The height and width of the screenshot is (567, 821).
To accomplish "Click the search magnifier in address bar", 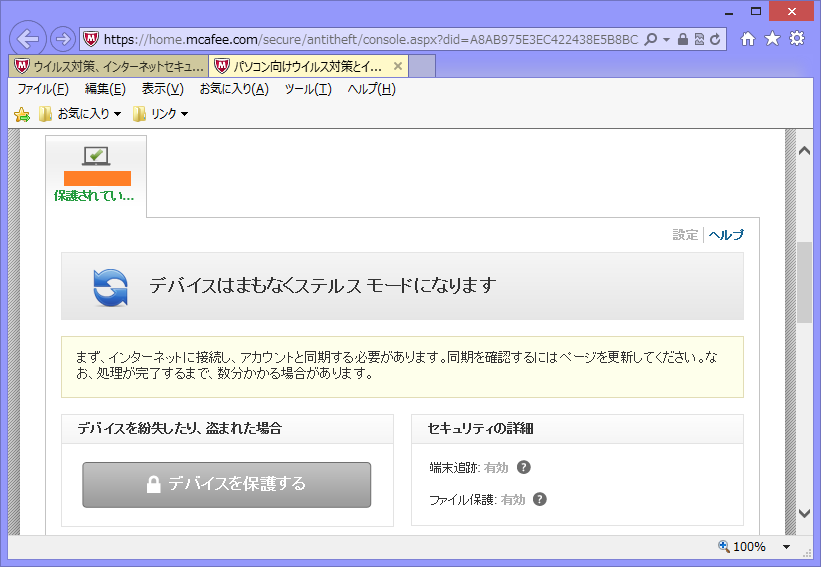I will tap(651, 39).
